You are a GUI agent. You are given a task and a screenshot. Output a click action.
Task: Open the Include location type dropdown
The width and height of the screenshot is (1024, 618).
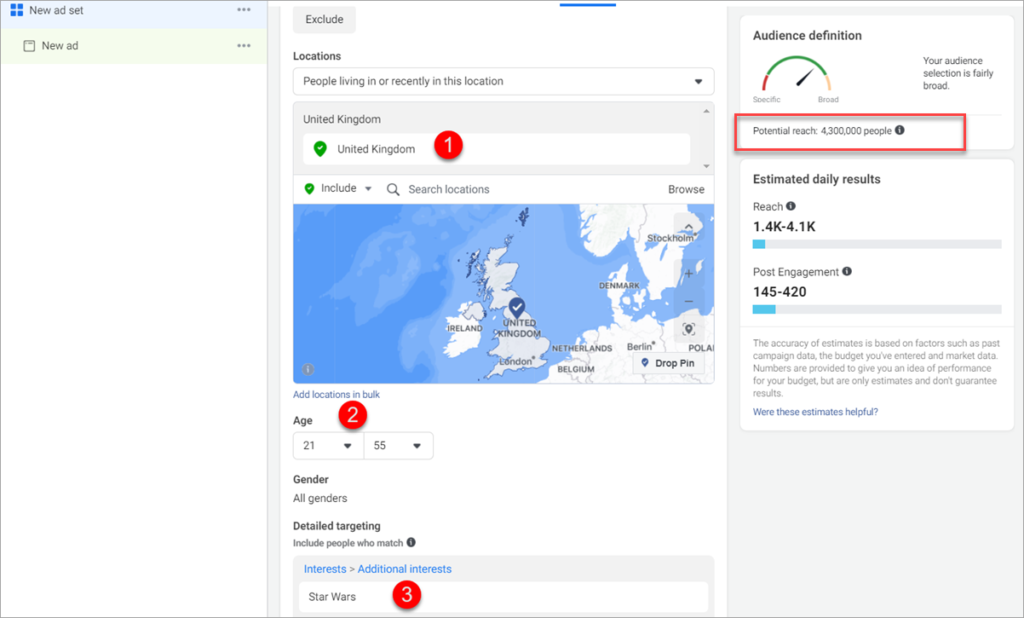338,189
